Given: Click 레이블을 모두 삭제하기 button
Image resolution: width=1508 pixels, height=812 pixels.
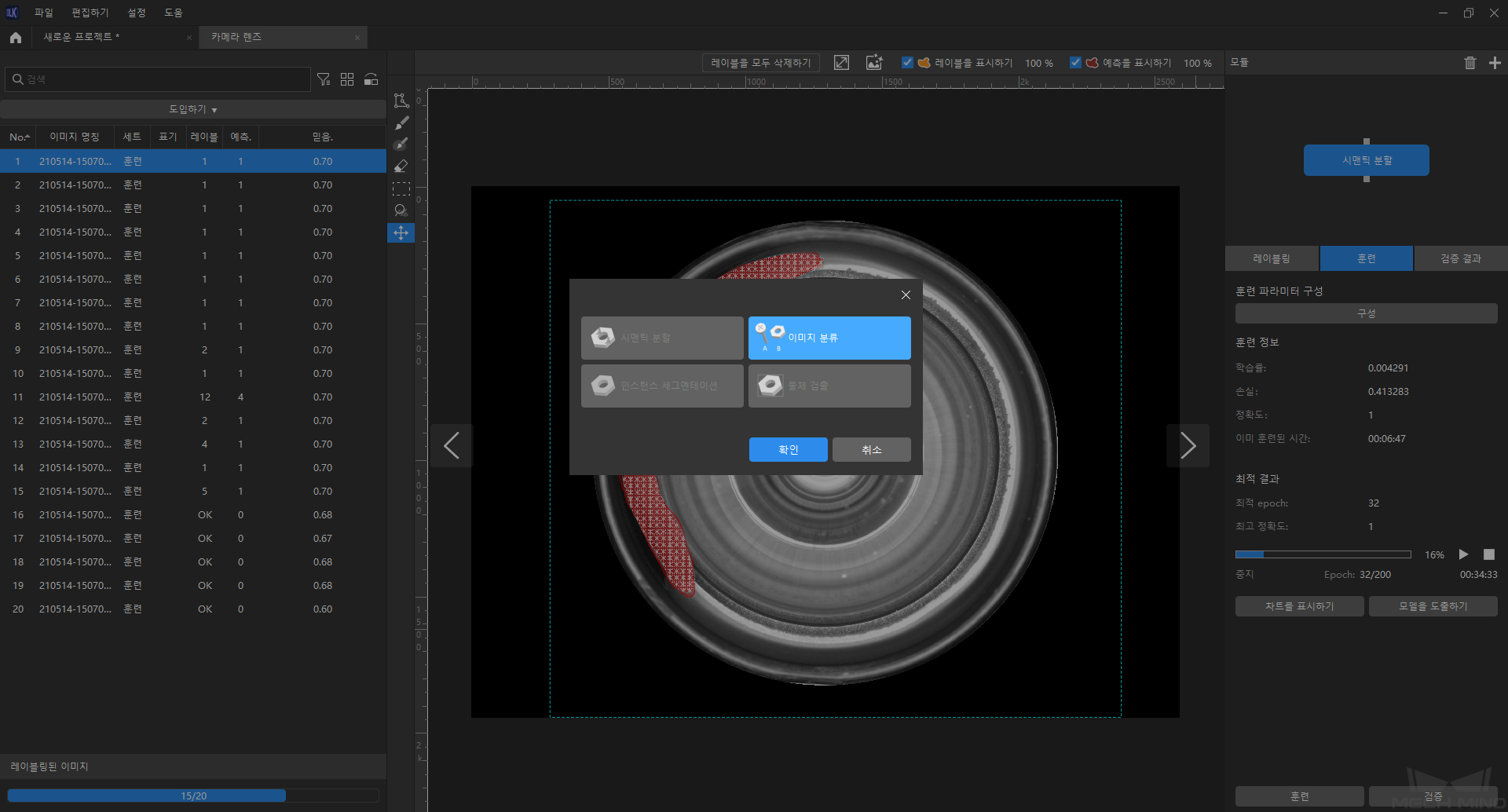Looking at the screenshot, I should (x=761, y=63).
